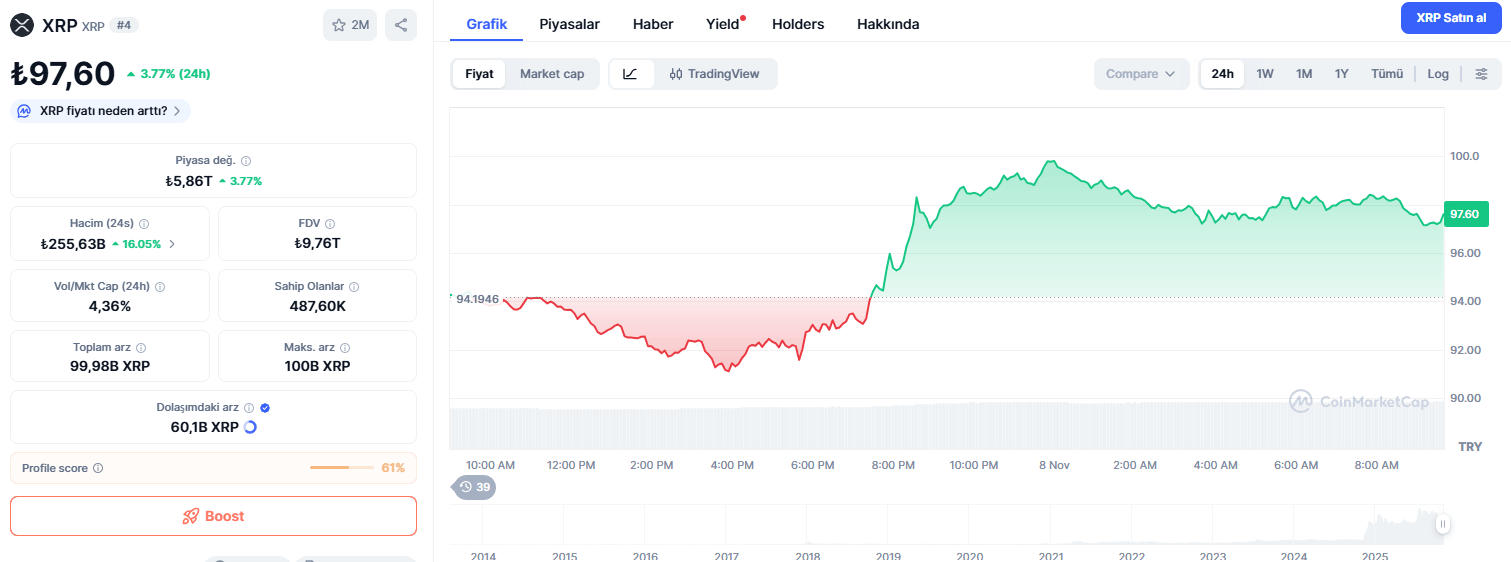Click the XRP logo icon
1511x562 pixels.
point(22,25)
